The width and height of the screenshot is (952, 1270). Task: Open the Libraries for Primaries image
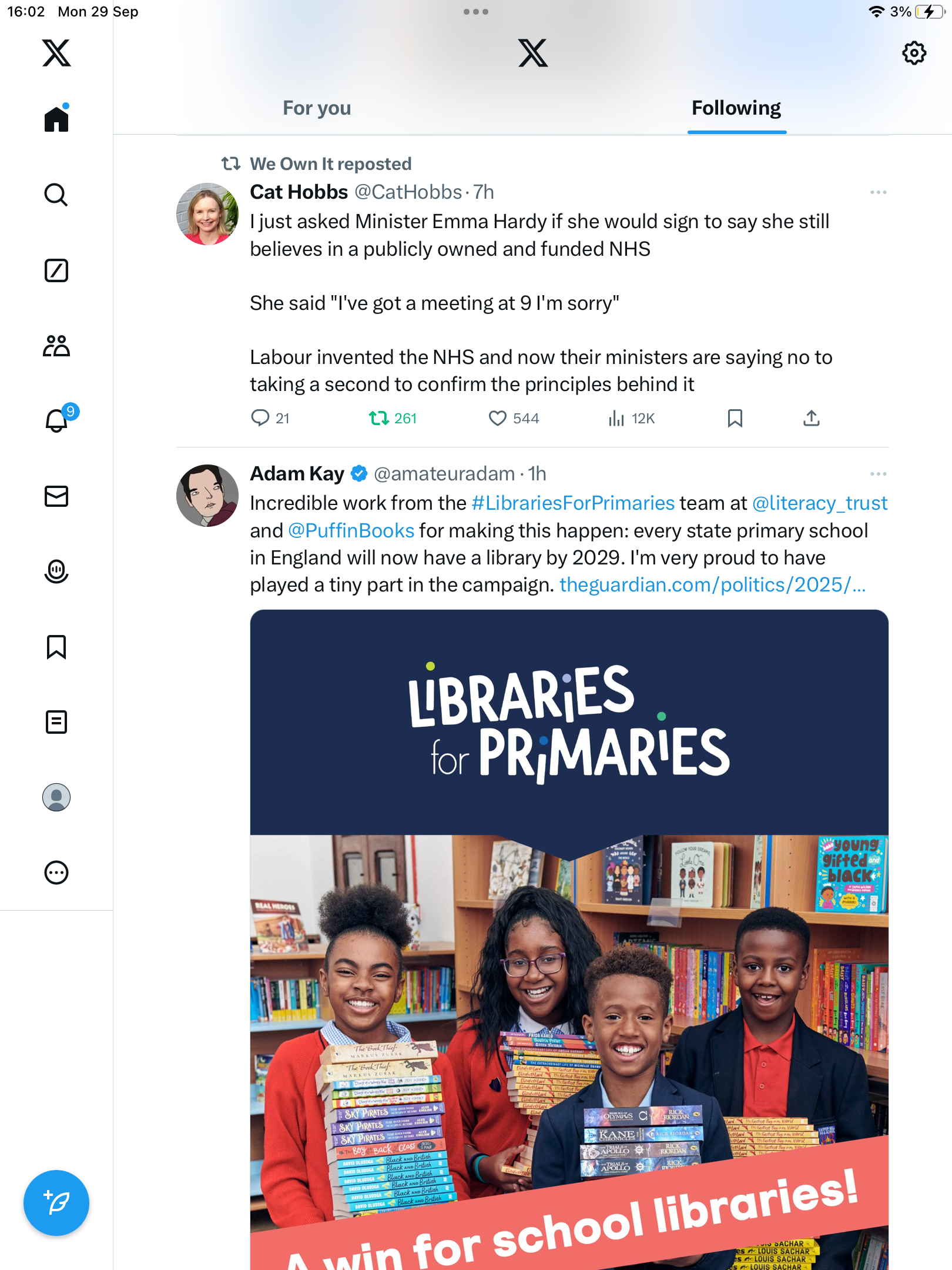coord(569,940)
